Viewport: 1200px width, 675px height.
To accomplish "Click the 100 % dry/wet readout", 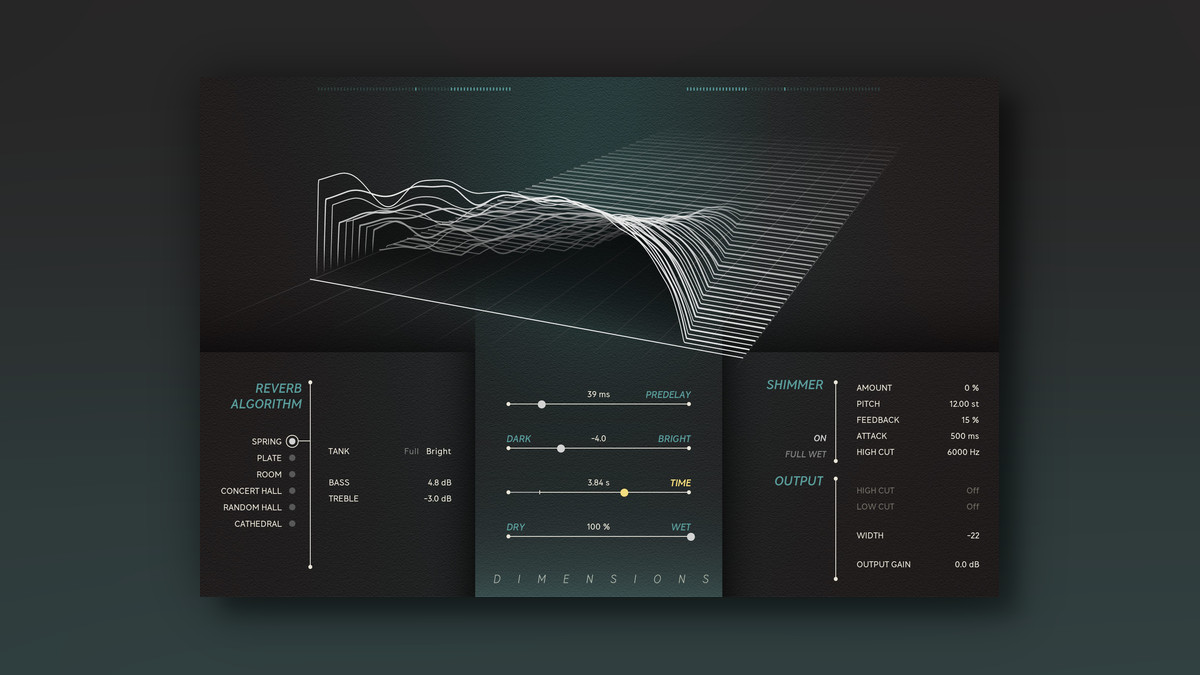I will click(x=598, y=526).
